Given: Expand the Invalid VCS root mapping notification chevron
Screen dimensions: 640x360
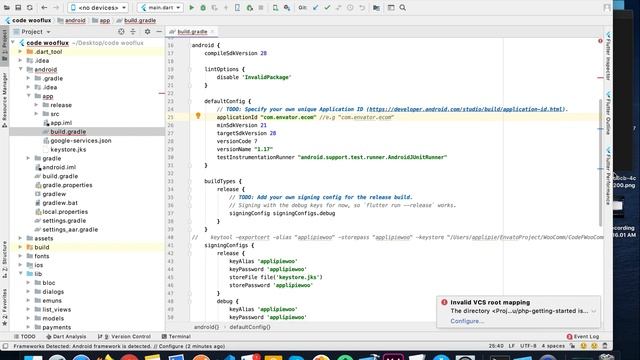Looking at the screenshot, I should (x=593, y=311).
